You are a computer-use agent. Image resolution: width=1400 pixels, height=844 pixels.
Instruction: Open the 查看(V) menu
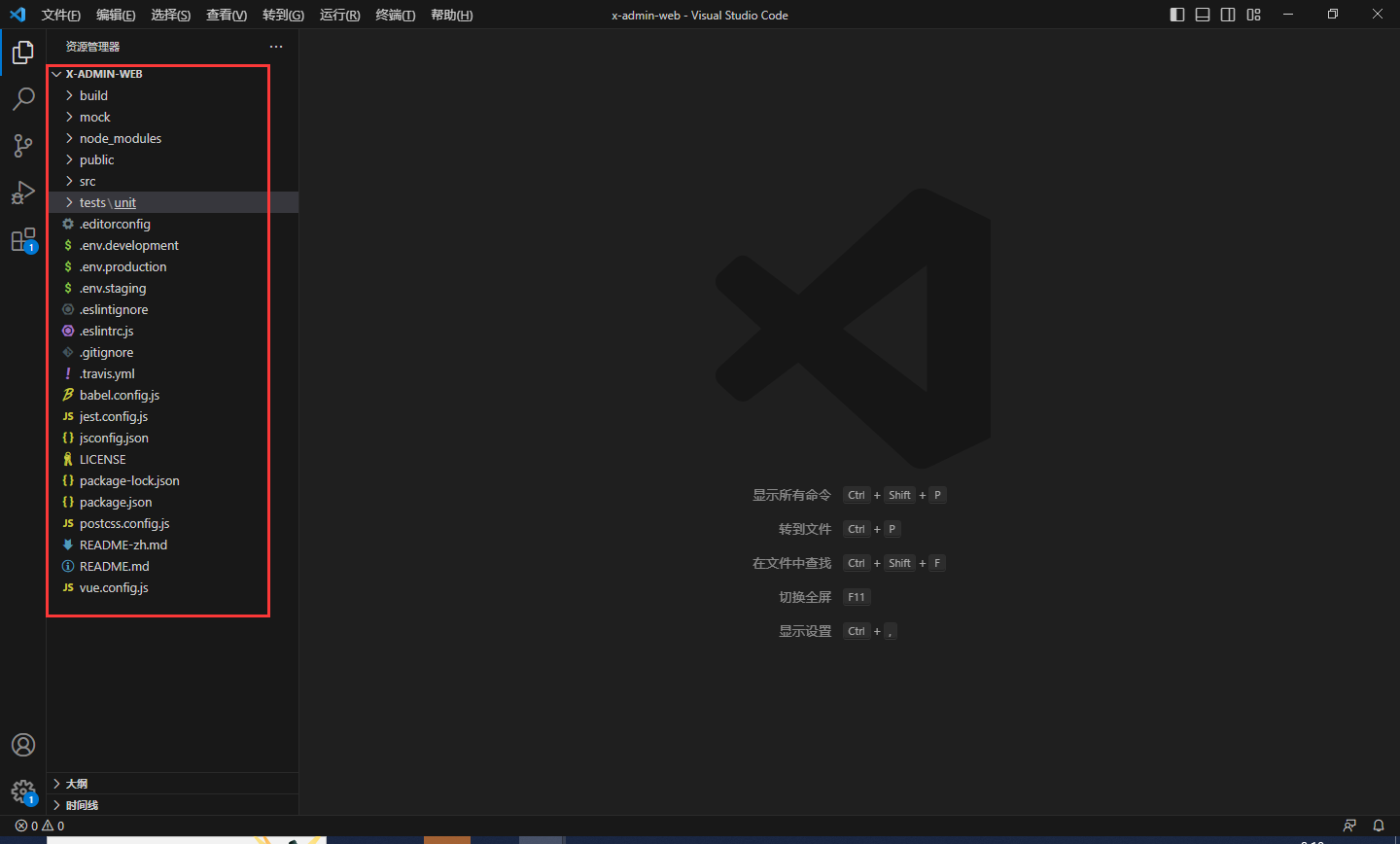227,15
